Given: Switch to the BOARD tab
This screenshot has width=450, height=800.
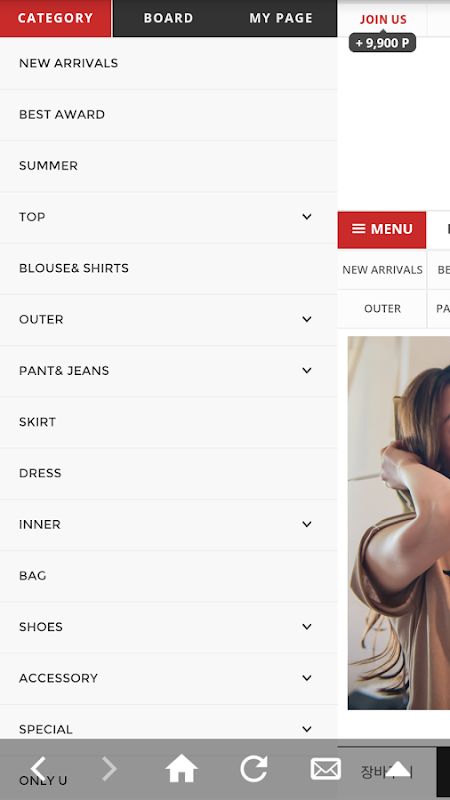Looking at the screenshot, I should tap(168, 18).
